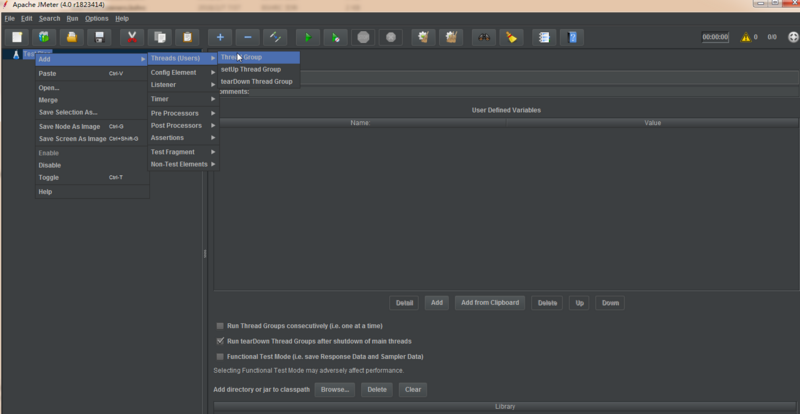Open the Options menu

pos(97,18)
